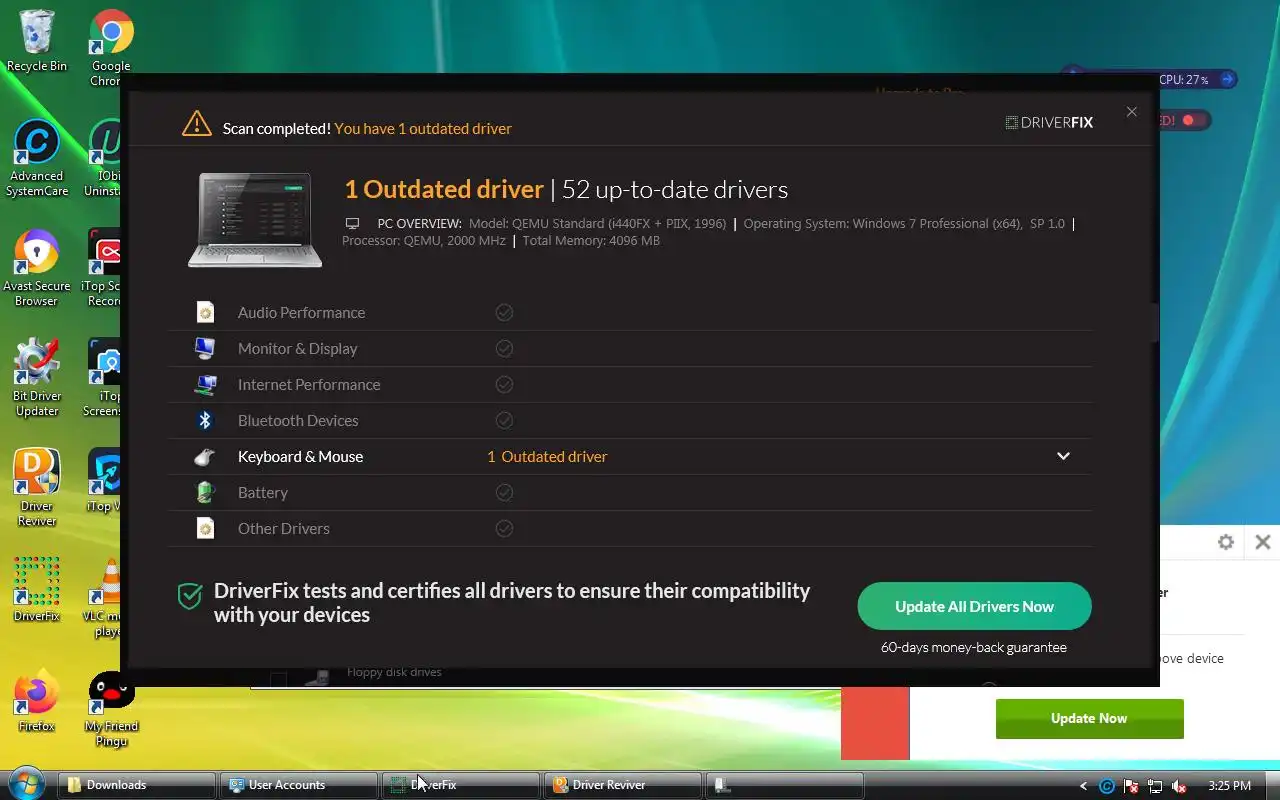Click 'You have 1 outdated driver' text
This screenshot has width=1280, height=800.
tap(423, 128)
